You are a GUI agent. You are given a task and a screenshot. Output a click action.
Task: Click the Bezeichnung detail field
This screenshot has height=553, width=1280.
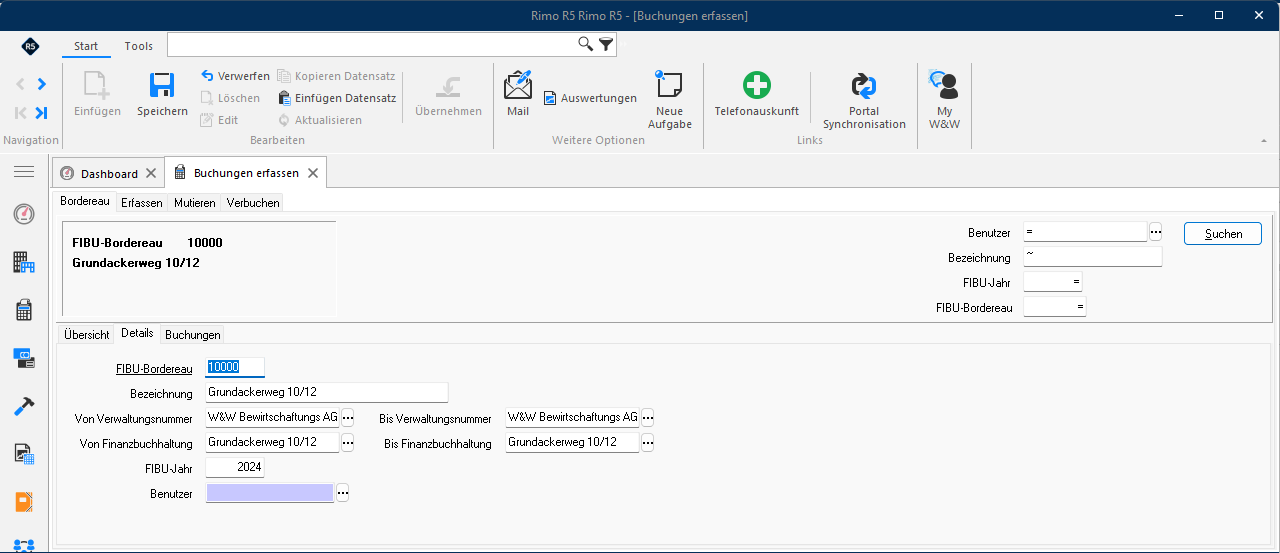click(326, 392)
